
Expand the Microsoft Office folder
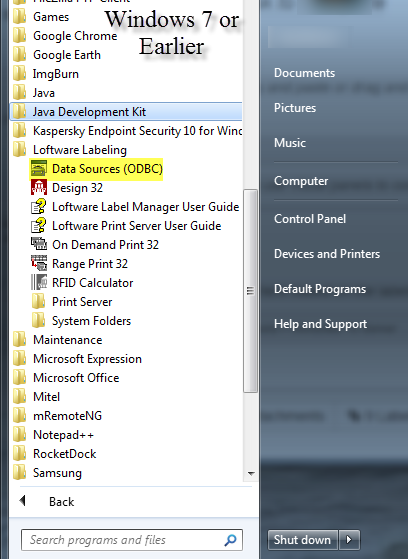(x=66, y=378)
